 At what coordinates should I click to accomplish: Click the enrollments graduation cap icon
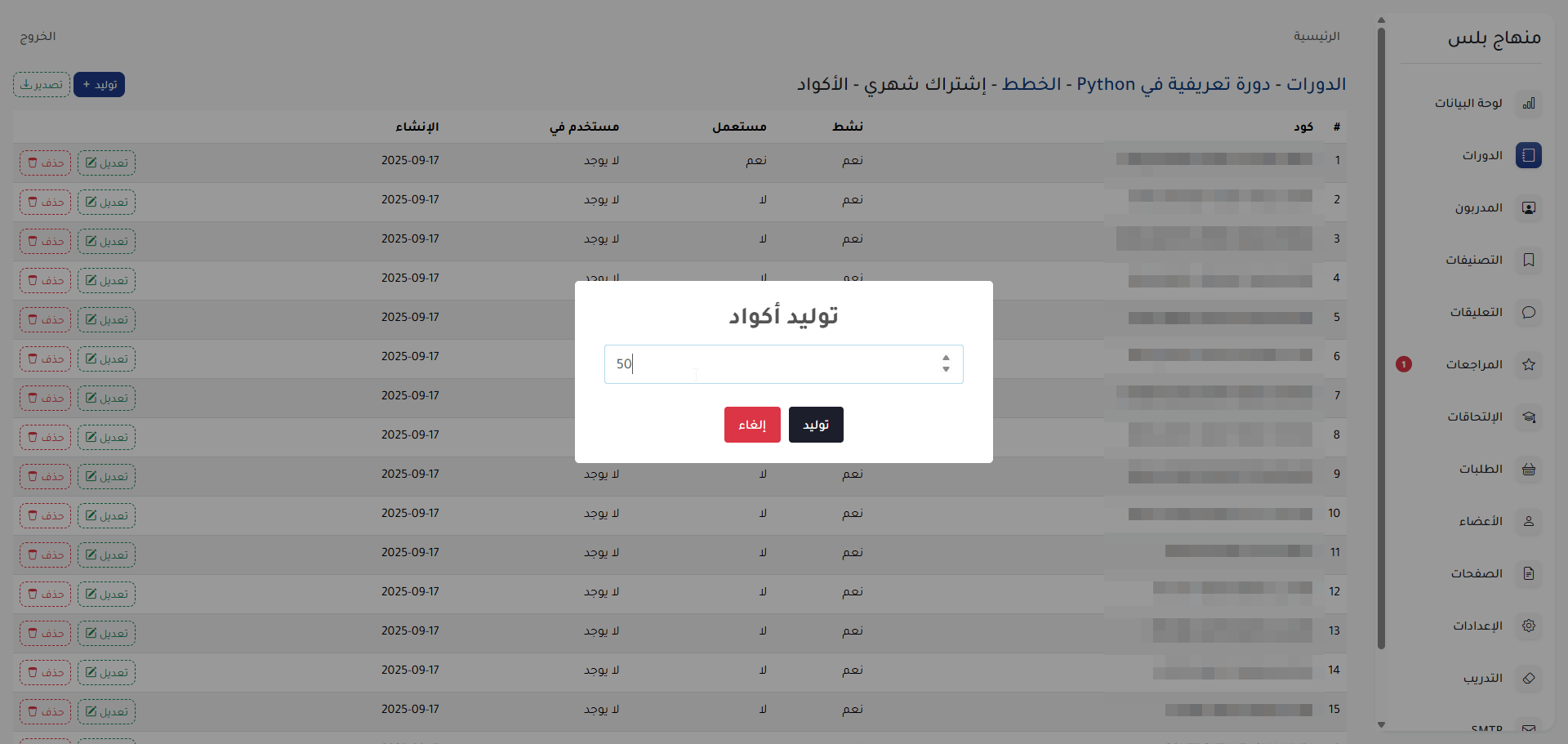click(1528, 417)
